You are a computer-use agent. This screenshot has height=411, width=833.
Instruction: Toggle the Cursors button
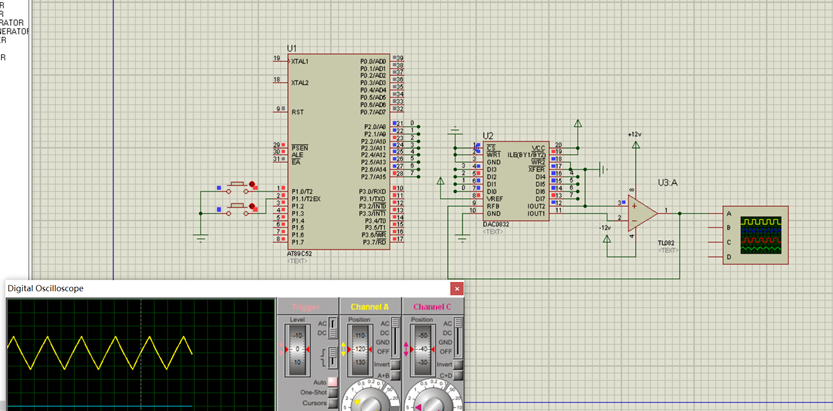(333, 403)
